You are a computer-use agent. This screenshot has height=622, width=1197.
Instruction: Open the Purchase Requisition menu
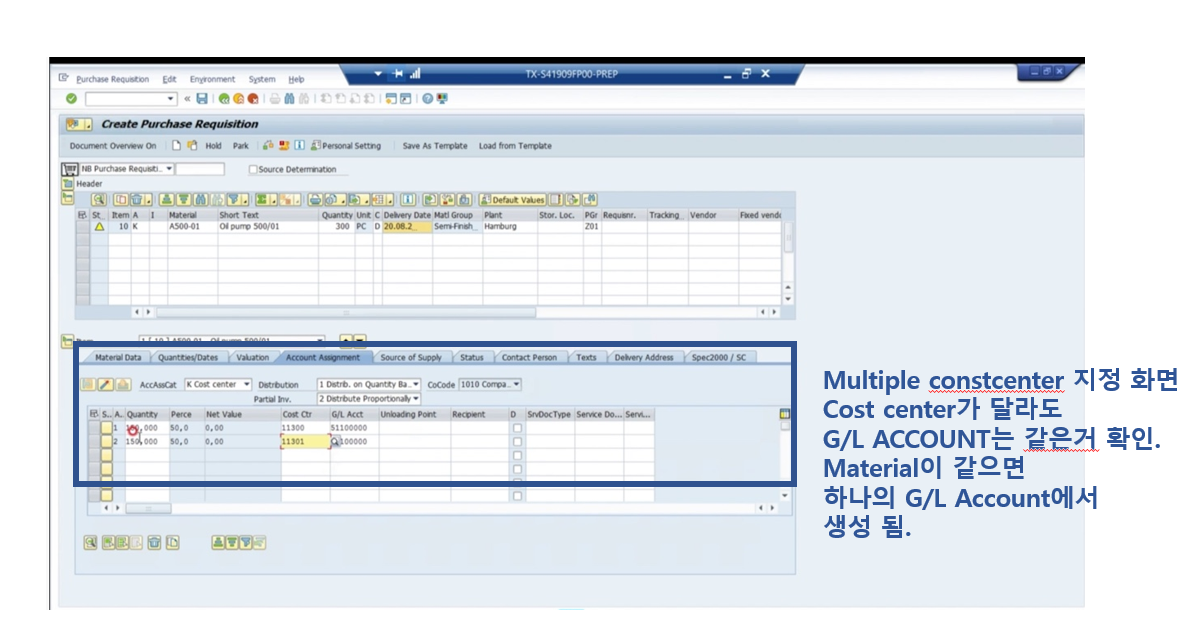coord(113,79)
